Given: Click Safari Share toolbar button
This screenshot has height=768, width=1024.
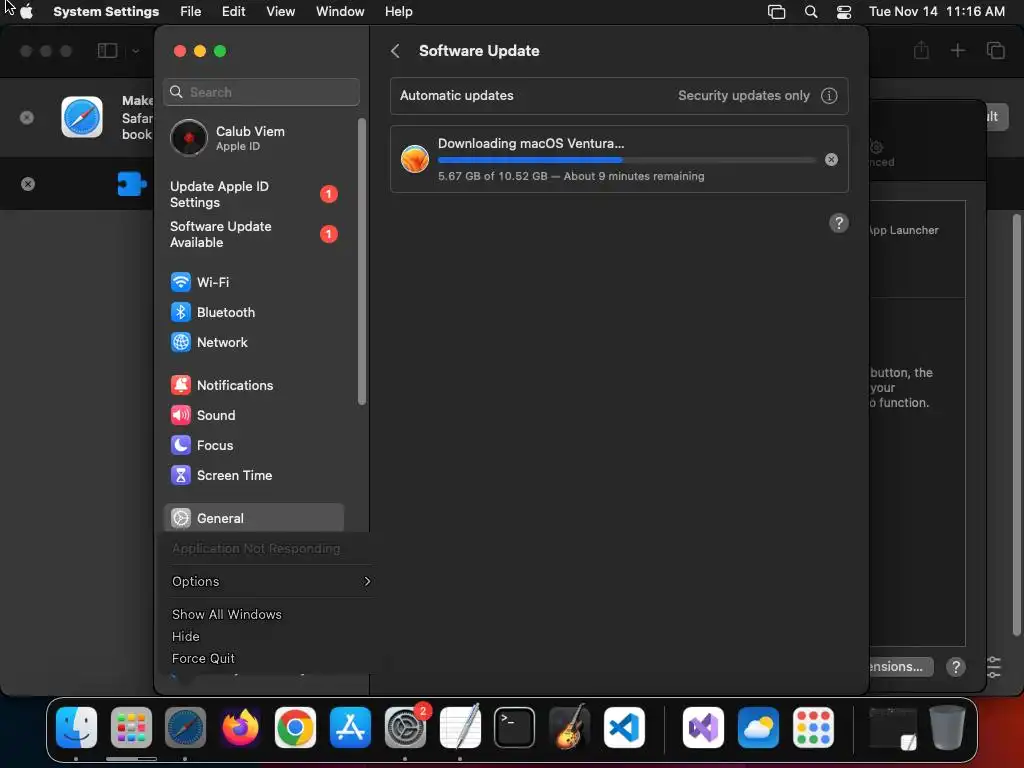Looking at the screenshot, I should click(x=921, y=50).
